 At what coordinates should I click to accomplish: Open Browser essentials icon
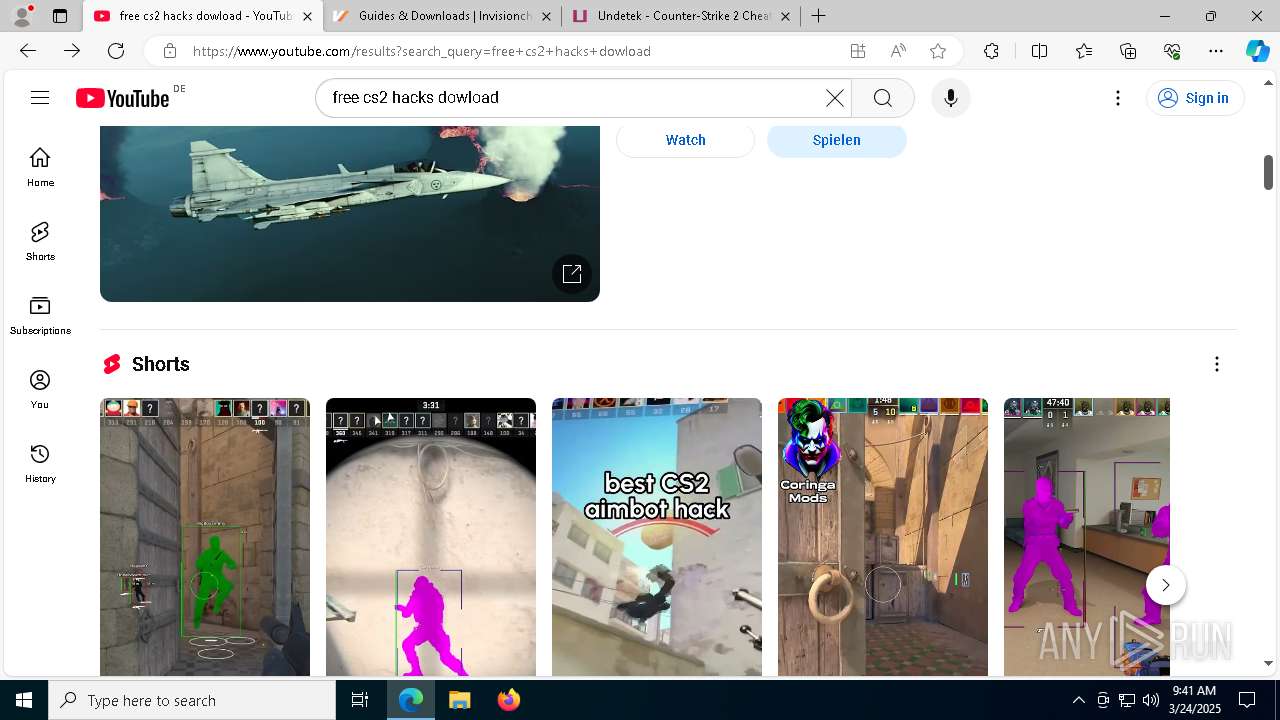pos(1172,51)
